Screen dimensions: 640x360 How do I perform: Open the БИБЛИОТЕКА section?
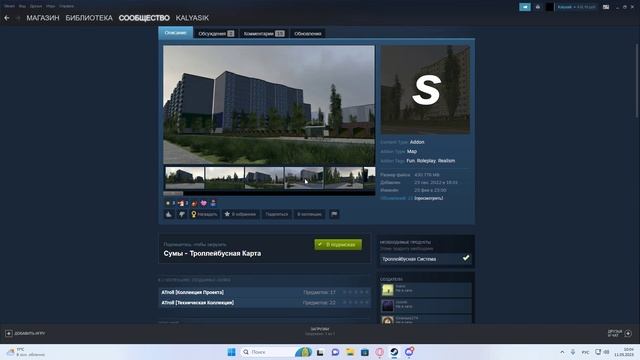point(89,18)
